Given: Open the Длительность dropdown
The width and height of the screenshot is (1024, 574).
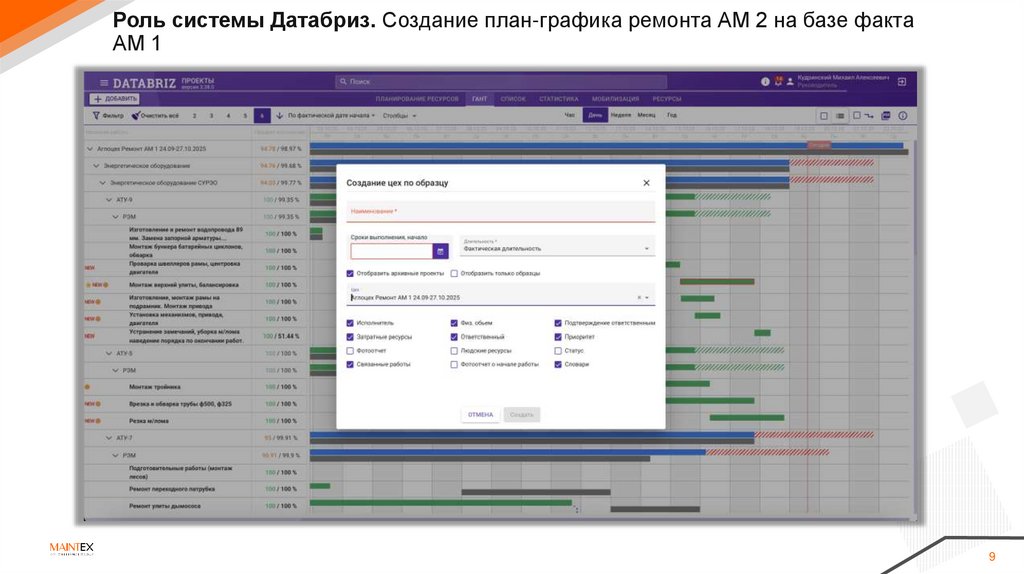Looking at the screenshot, I should tap(557, 246).
